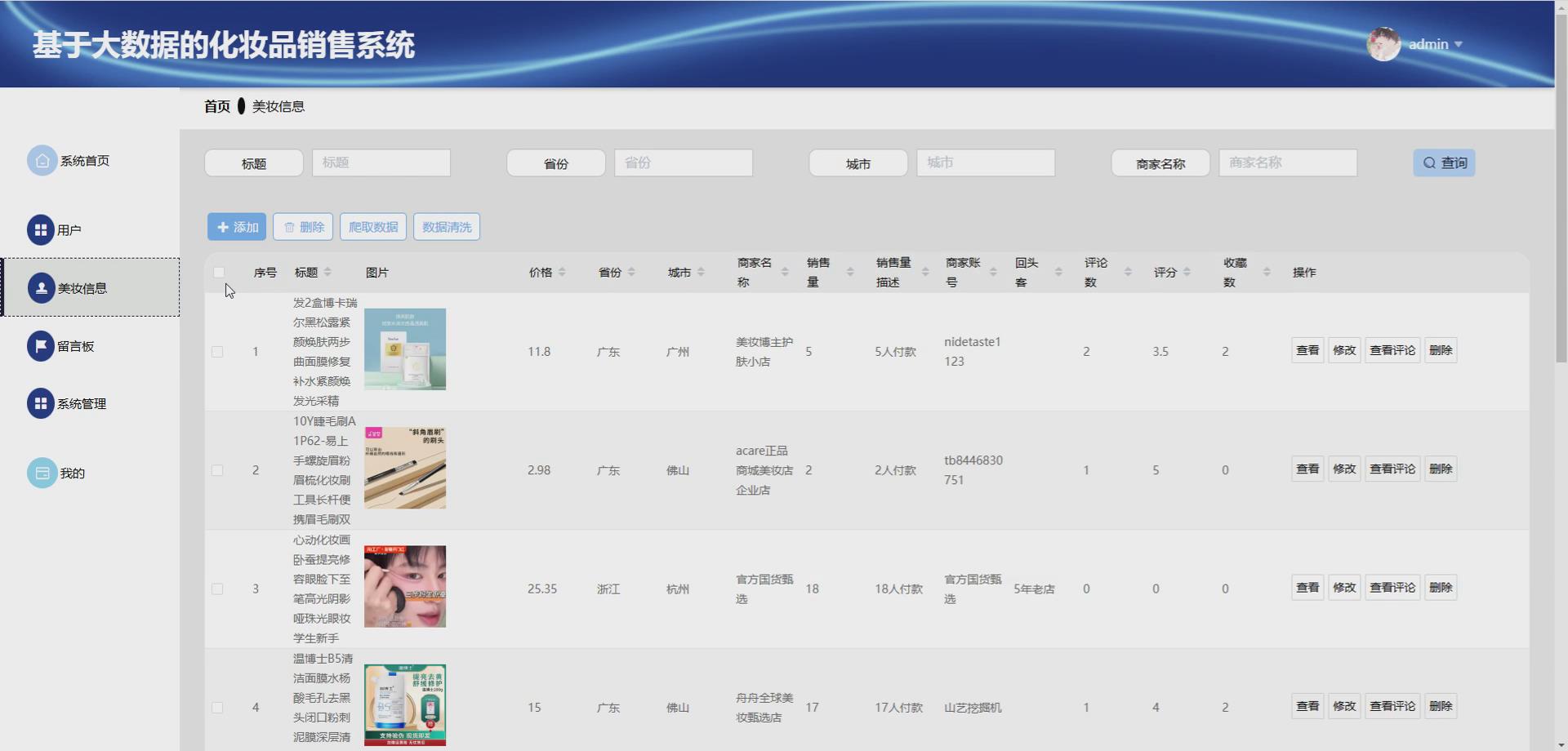This screenshot has height=751, width=1568.
Task: Check the checkbox for row 3
Action: coord(218,589)
